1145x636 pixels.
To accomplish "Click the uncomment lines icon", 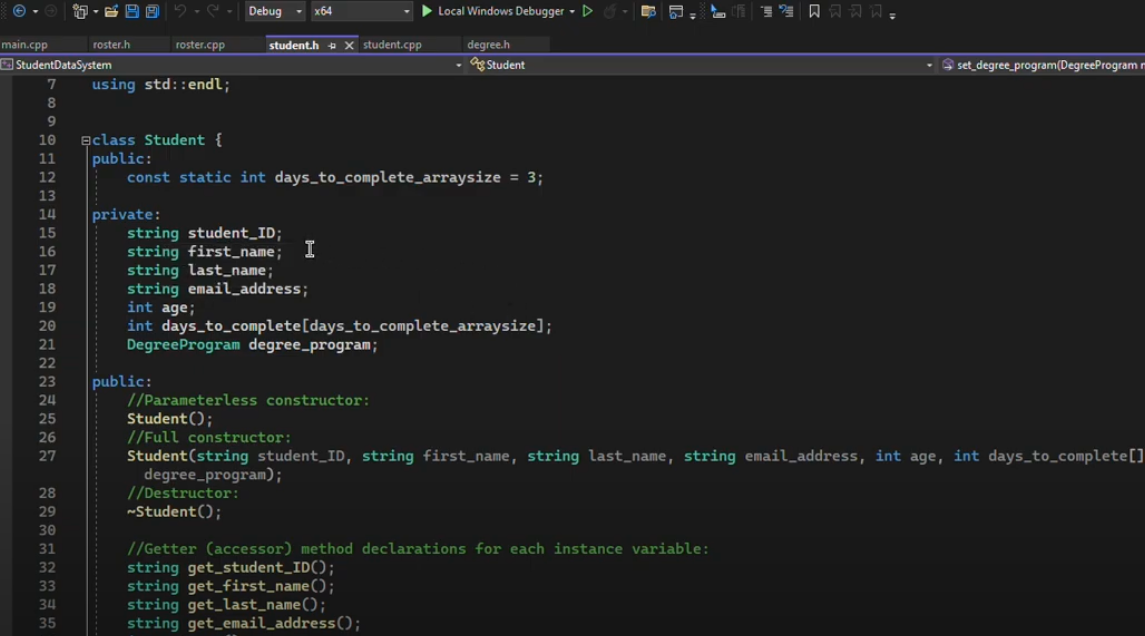I will coord(786,11).
